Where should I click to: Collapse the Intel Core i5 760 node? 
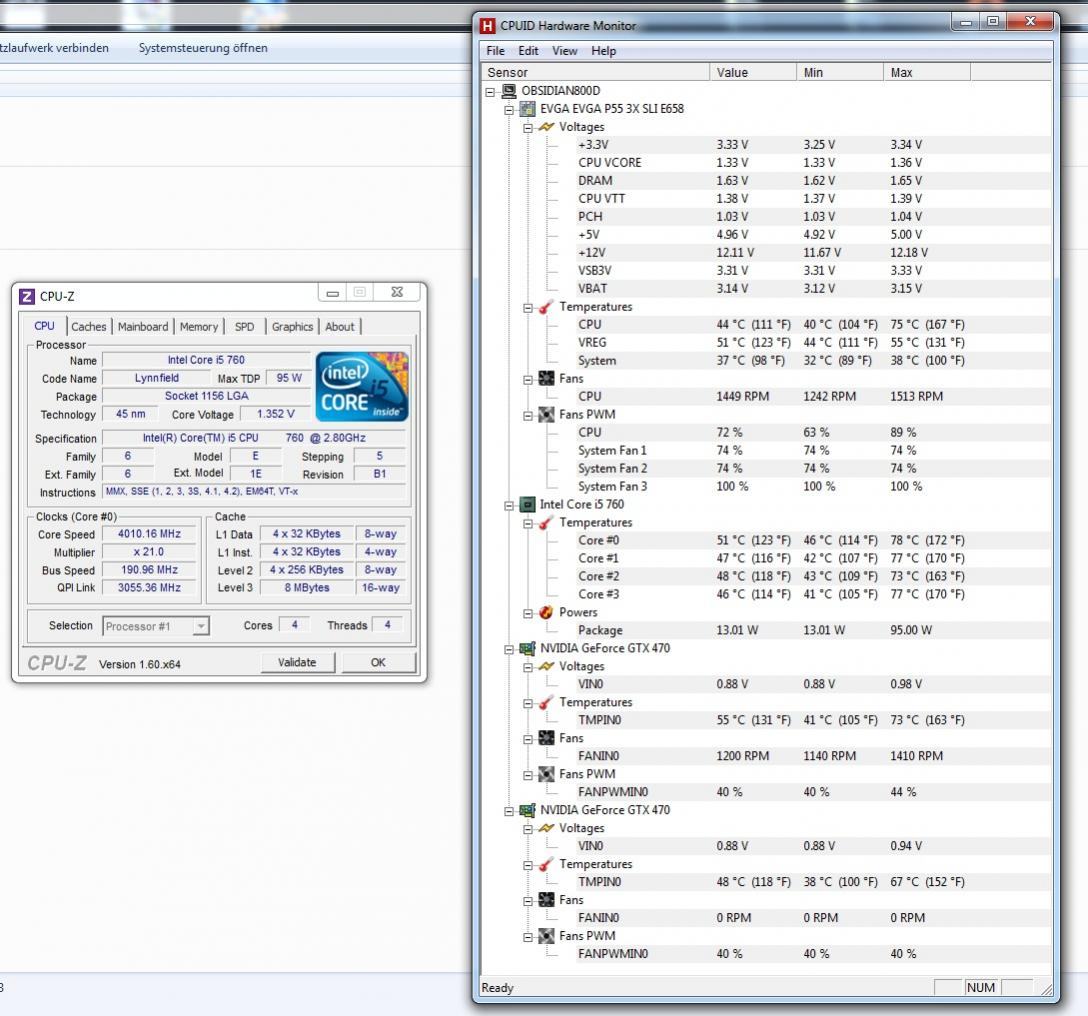pyautogui.click(x=509, y=505)
